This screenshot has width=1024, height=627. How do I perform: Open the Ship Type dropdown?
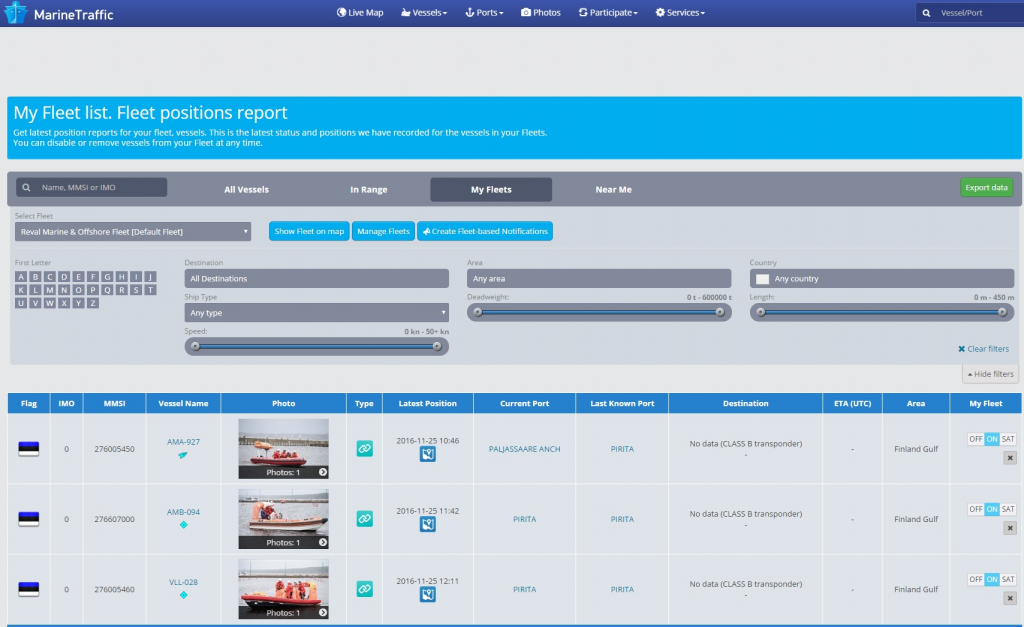coord(316,313)
